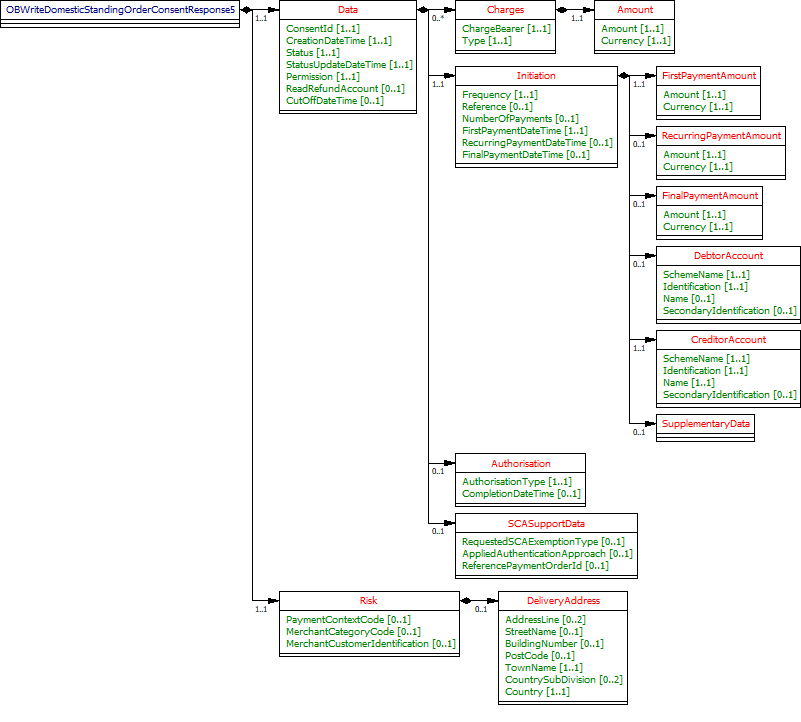Click the diamond connector between Risk and DeliveryAddress

(465, 601)
